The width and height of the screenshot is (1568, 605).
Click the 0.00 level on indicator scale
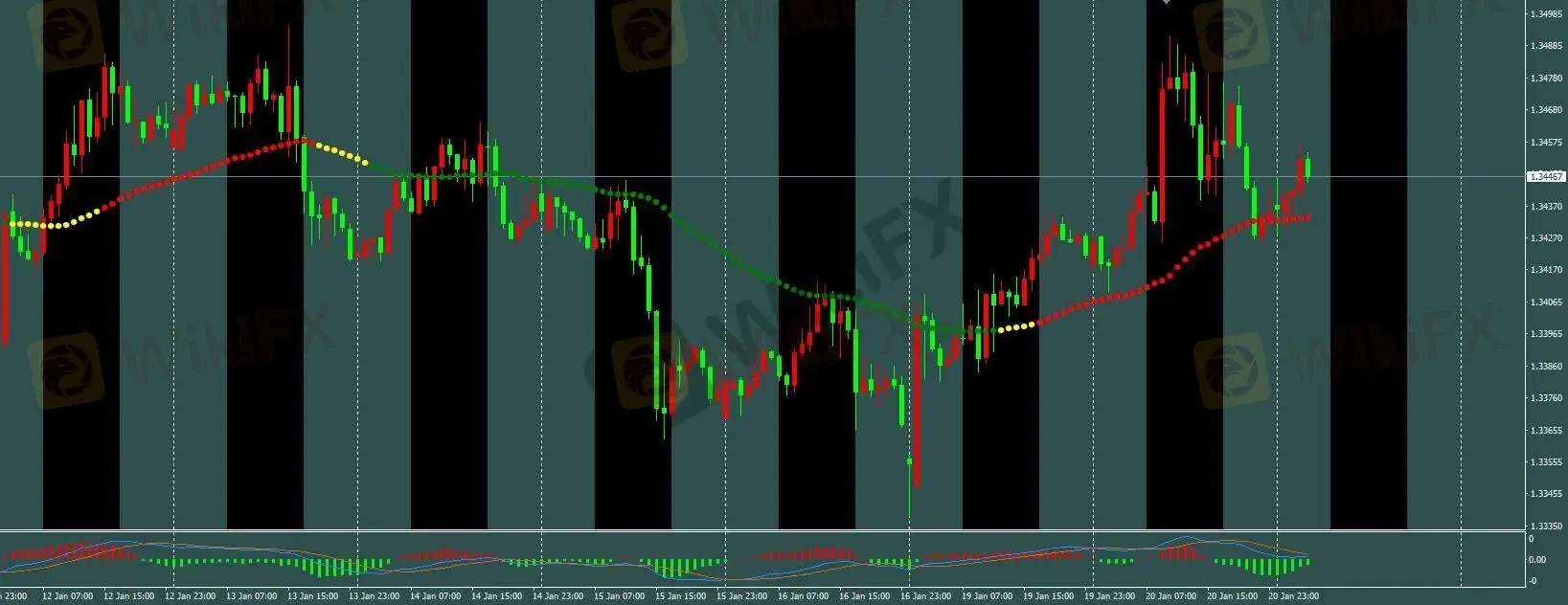[1535, 560]
